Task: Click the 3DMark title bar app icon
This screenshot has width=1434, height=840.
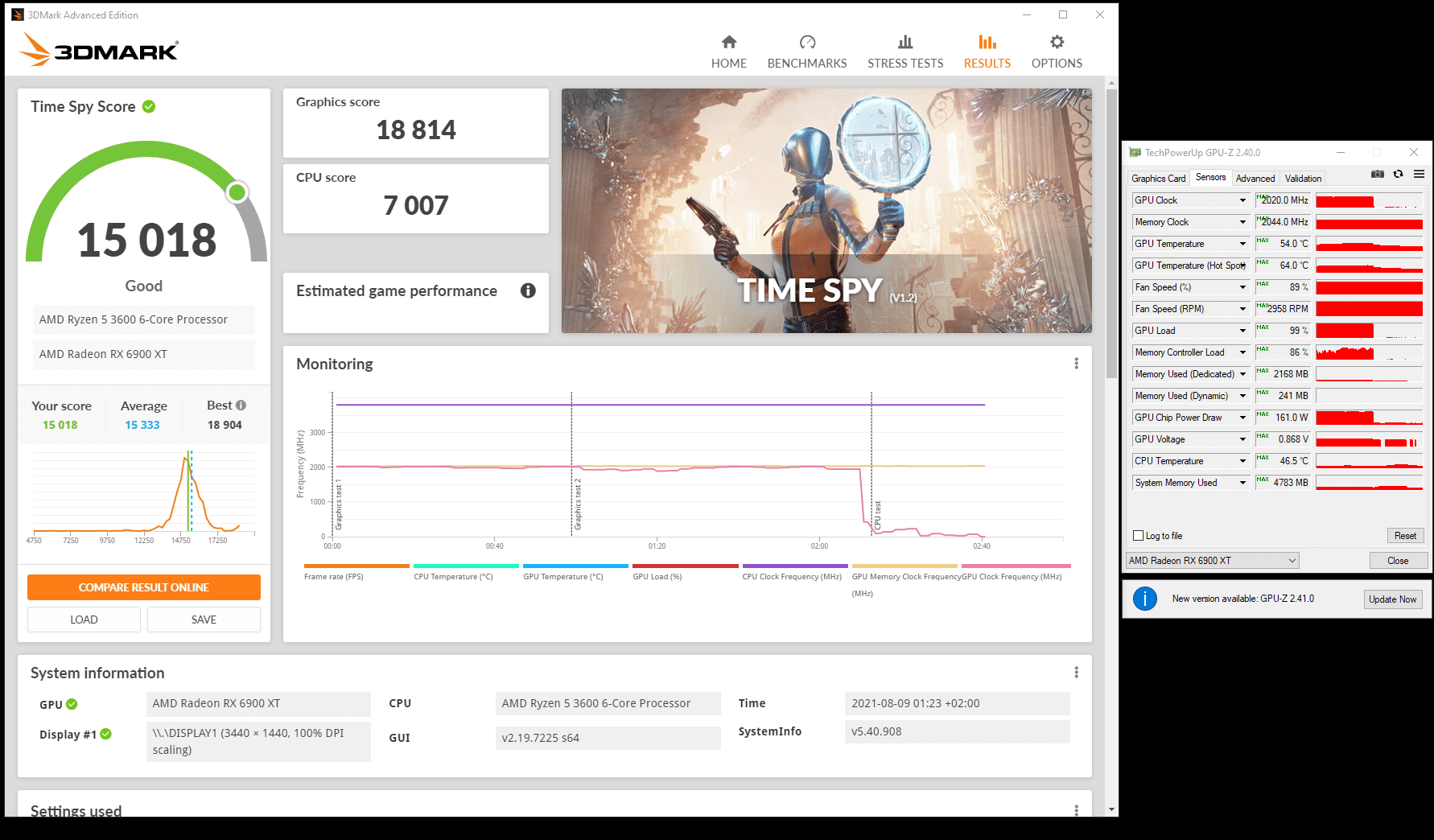Action: (18, 14)
